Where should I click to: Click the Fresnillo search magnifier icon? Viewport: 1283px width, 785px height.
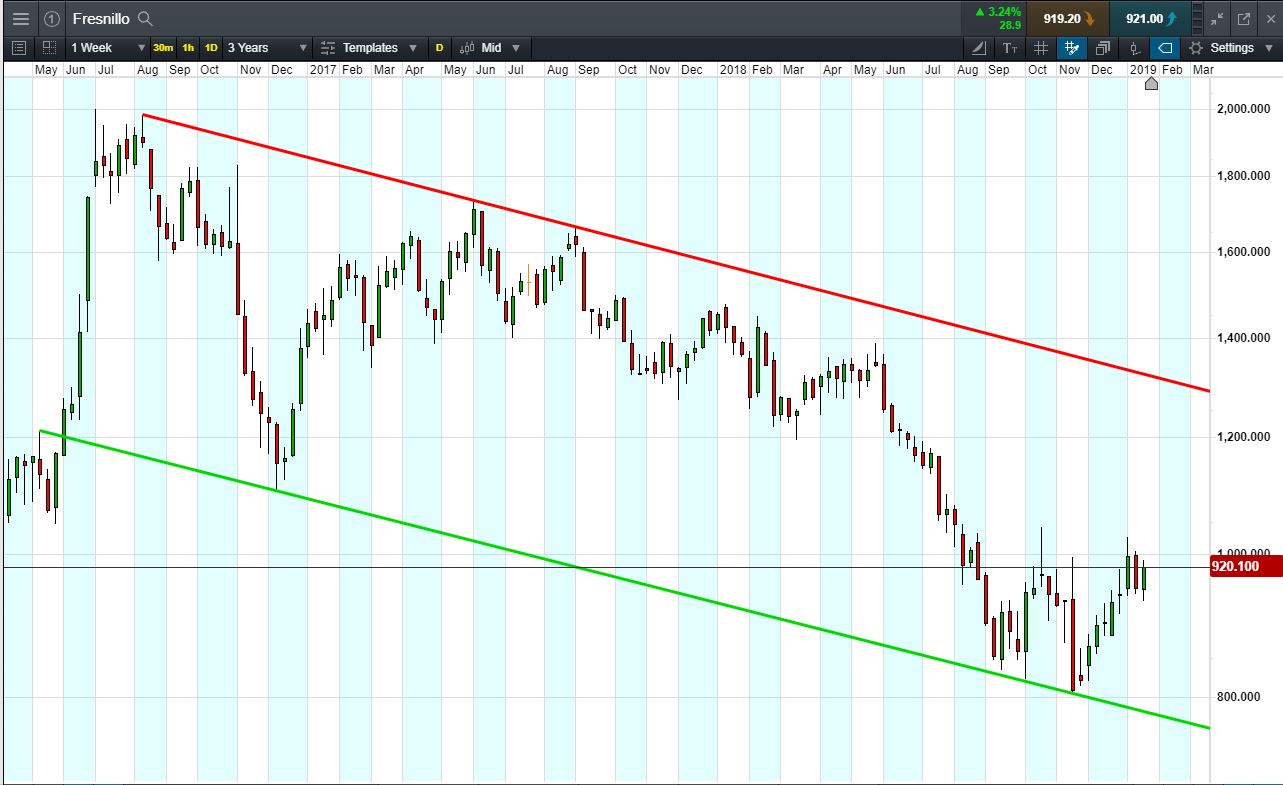click(145, 19)
